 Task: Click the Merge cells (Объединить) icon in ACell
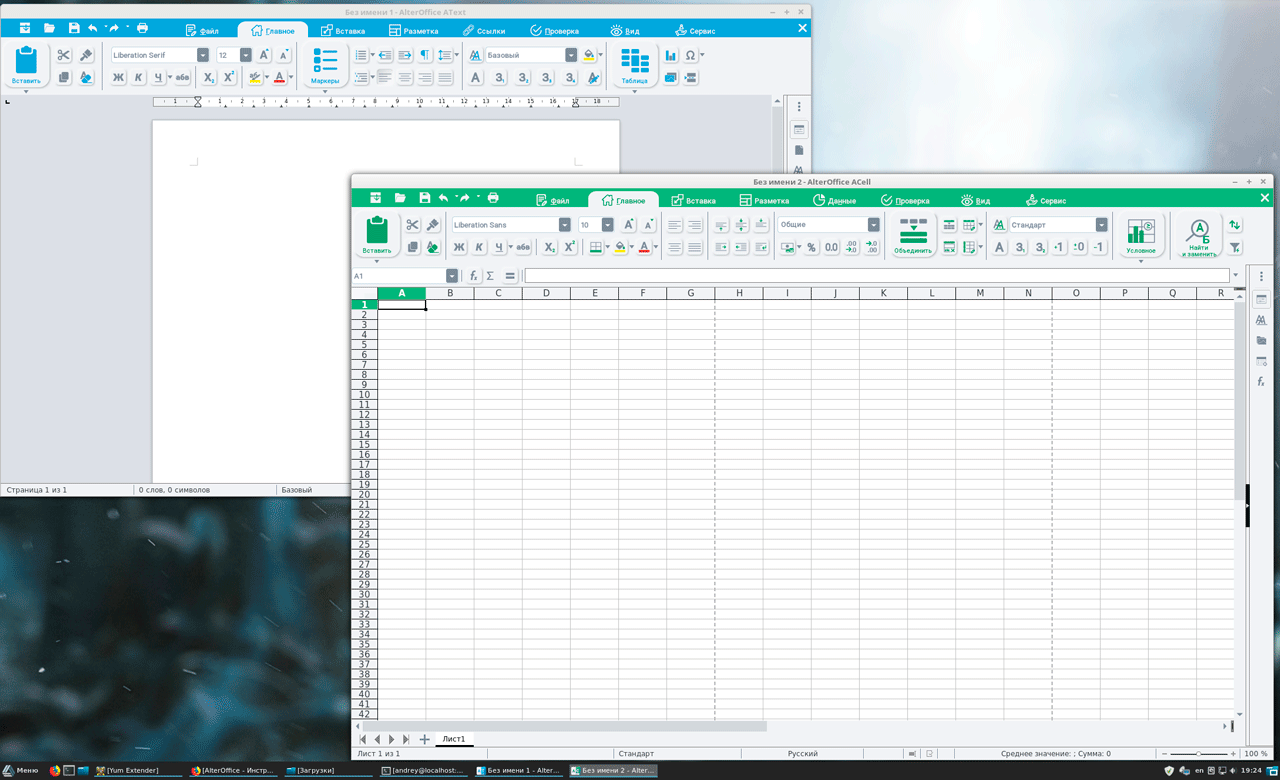(x=913, y=236)
